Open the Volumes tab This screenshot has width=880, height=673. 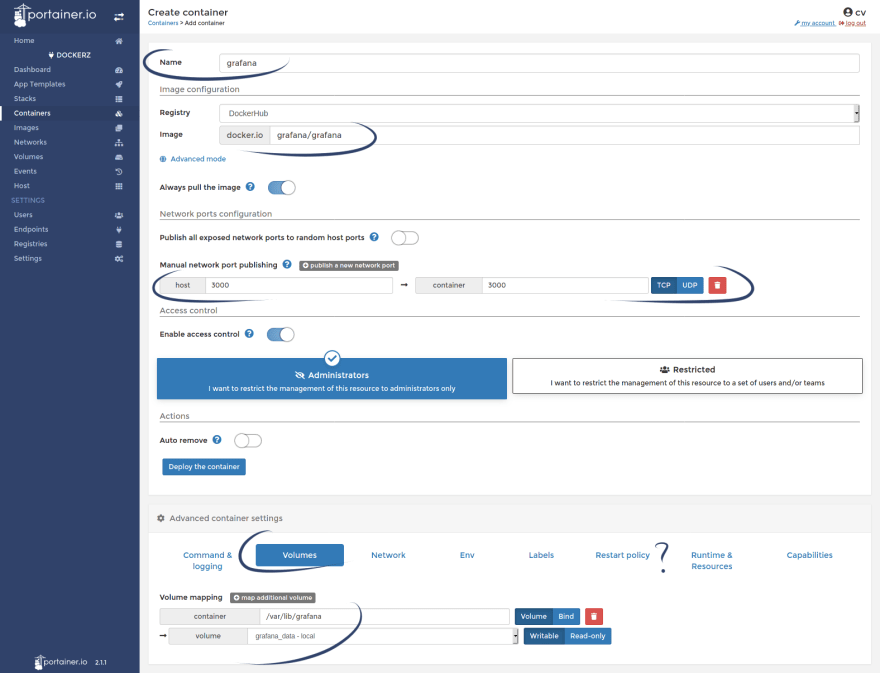point(300,555)
